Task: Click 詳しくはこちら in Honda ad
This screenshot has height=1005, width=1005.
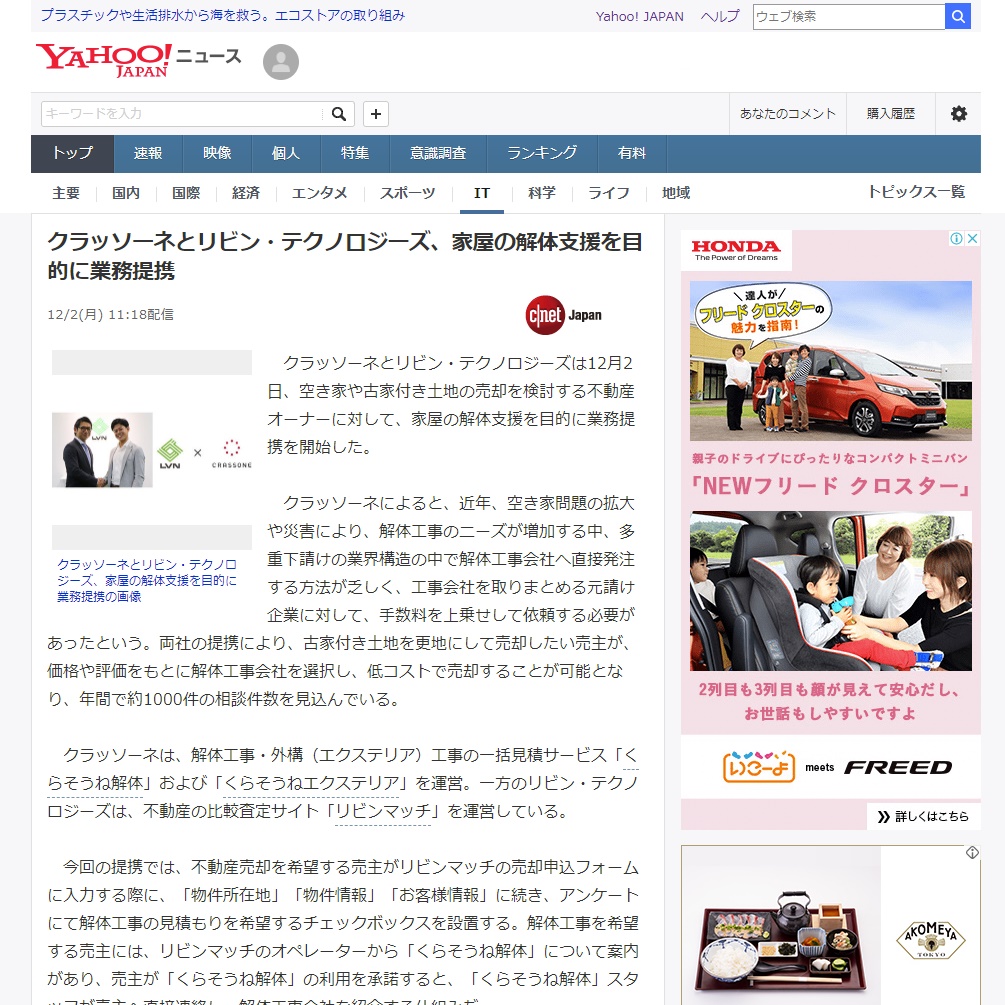Action: [924, 817]
